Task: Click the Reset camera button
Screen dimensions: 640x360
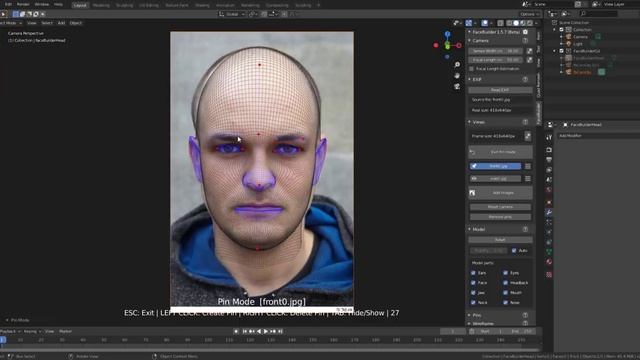Action: tap(500, 207)
